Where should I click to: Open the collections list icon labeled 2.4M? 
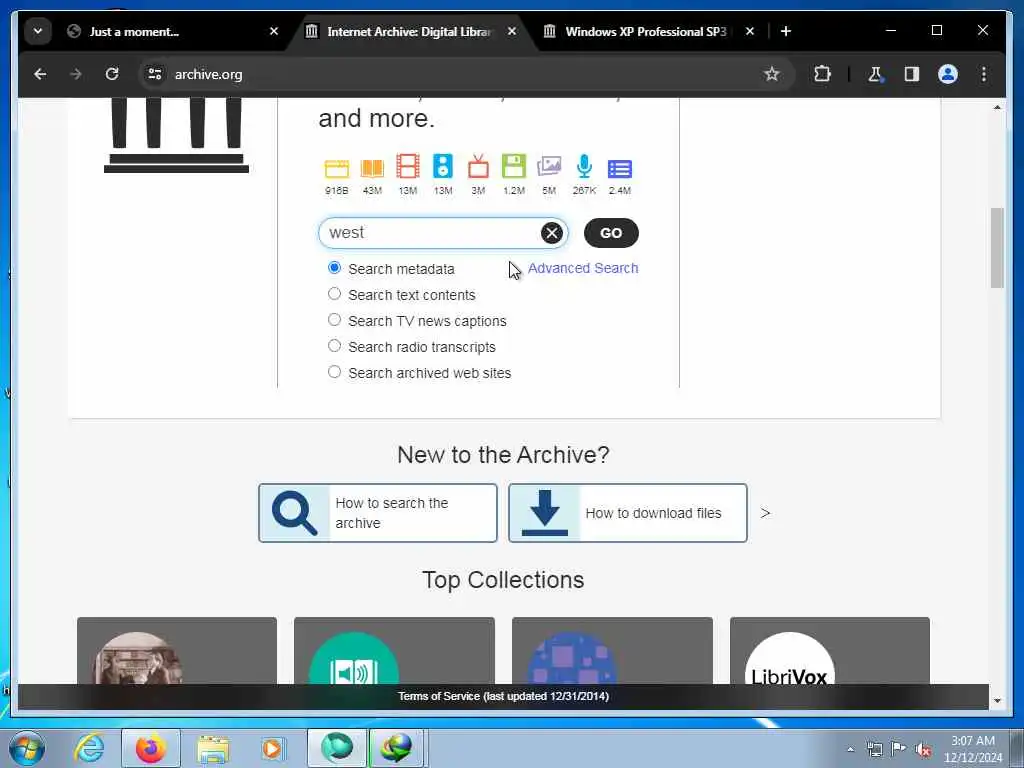620,169
